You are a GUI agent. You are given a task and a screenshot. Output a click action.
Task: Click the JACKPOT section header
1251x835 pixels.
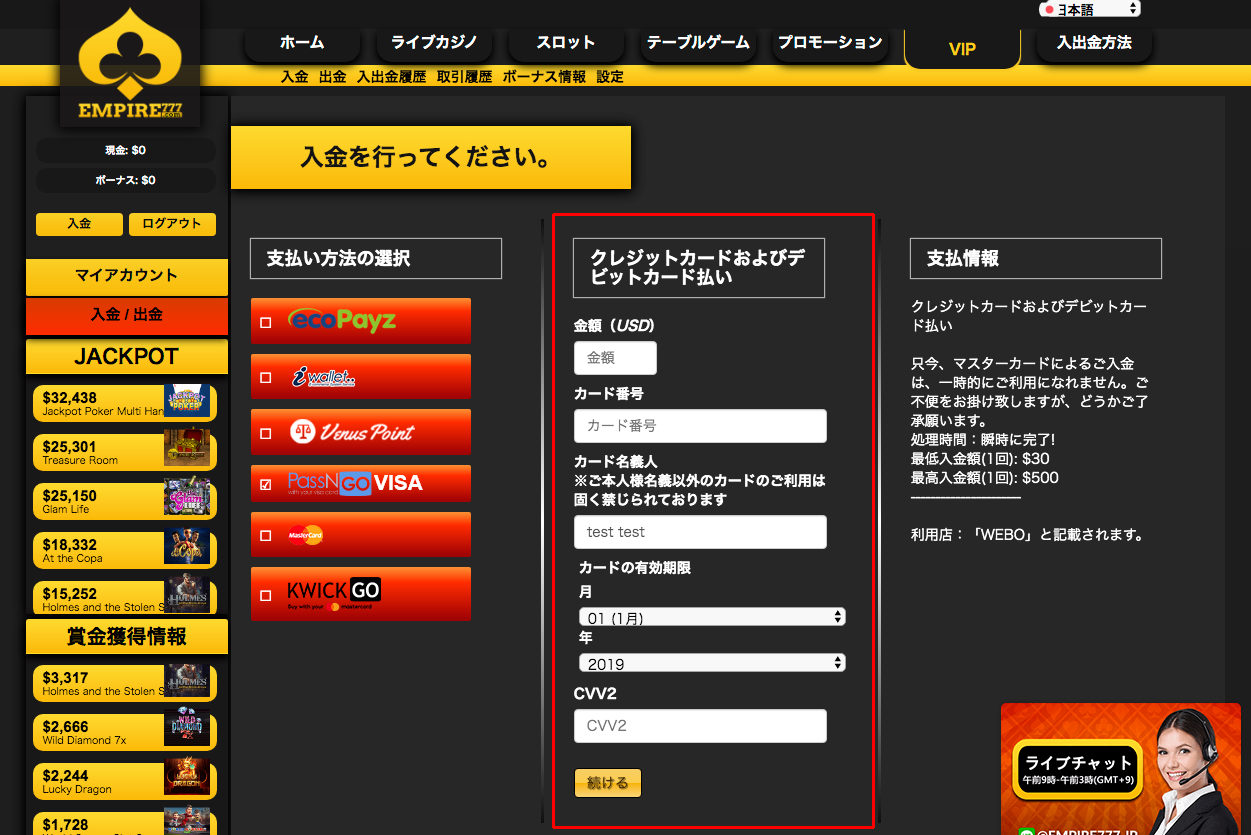(x=127, y=357)
